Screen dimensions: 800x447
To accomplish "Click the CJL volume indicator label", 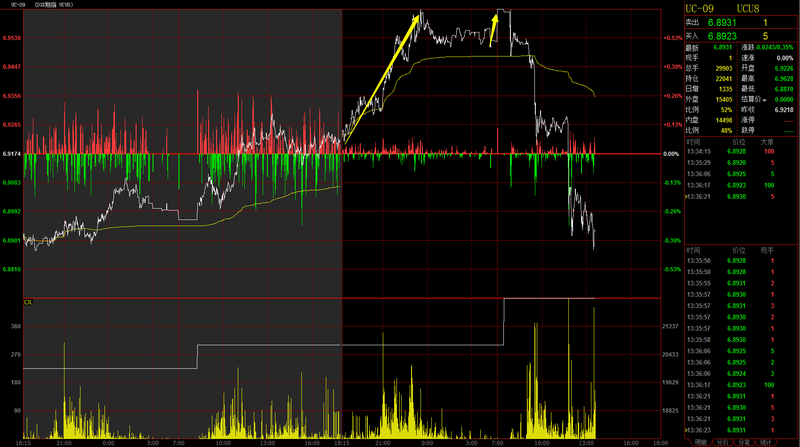I will 28,302.
